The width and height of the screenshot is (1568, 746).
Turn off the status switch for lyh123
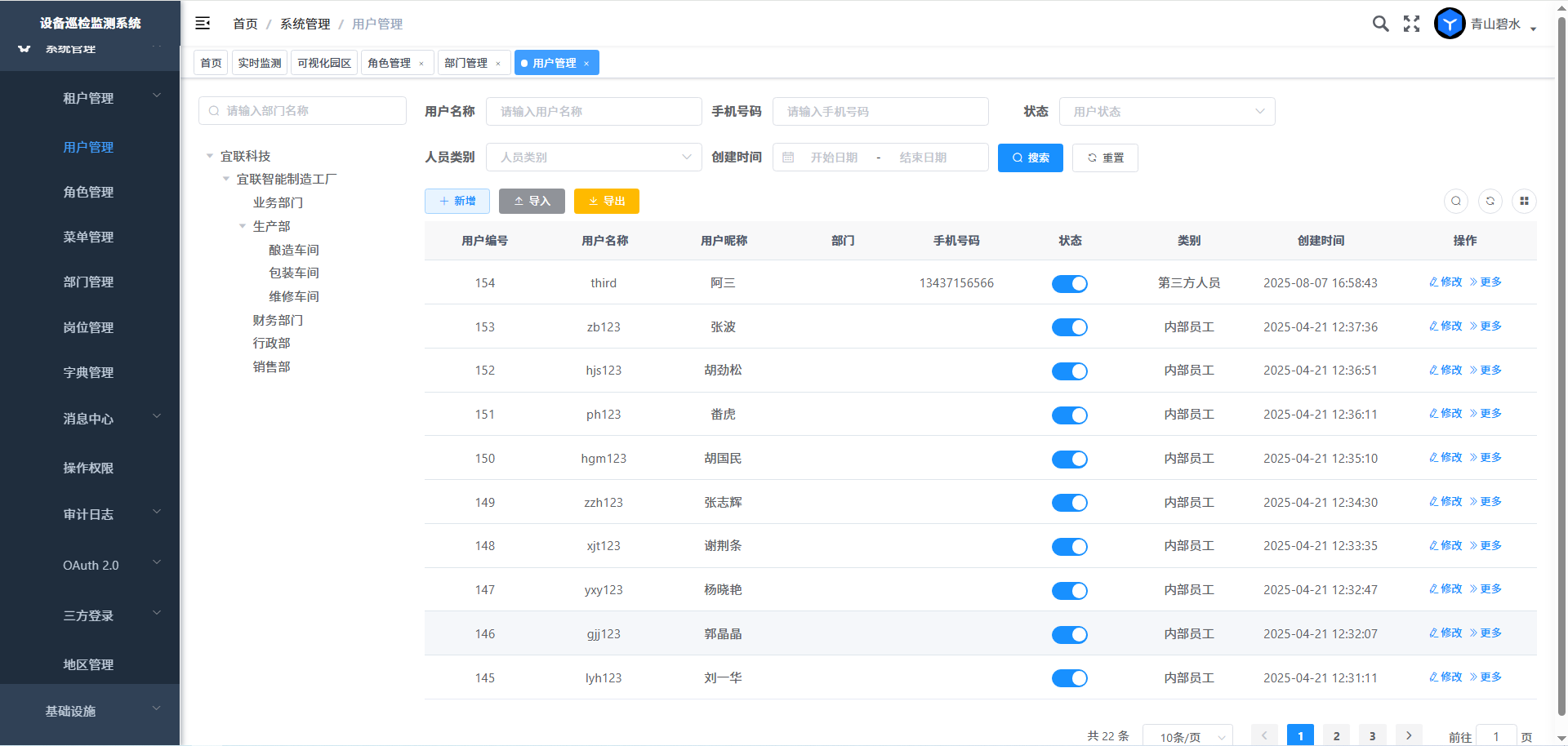tap(1069, 678)
